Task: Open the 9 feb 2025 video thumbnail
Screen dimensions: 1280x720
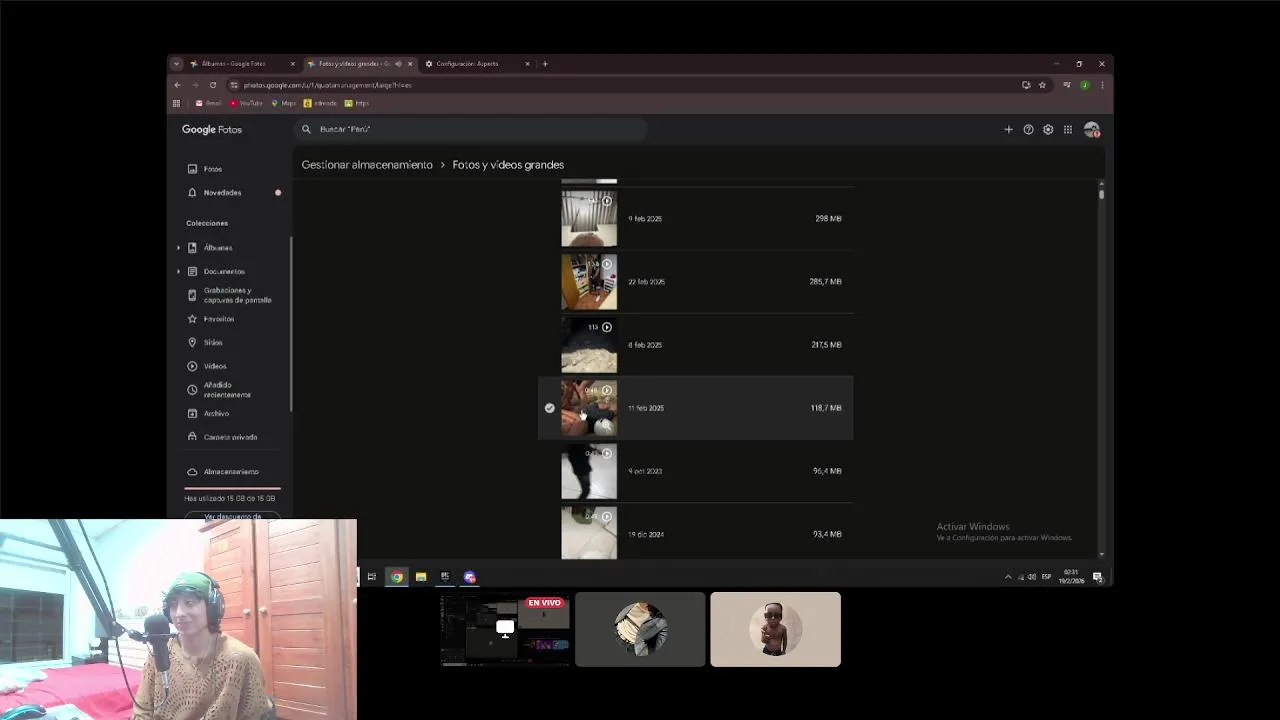Action: [589, 218]
